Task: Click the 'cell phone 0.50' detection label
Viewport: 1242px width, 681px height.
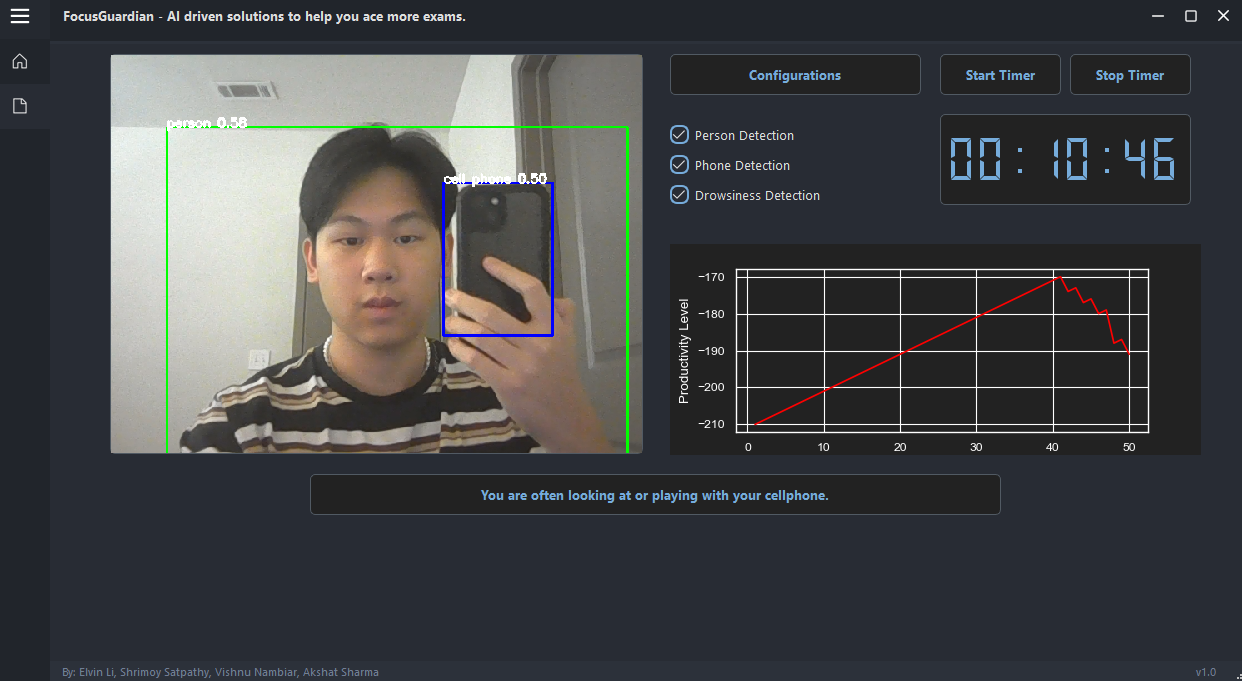Action: point(495,179)
